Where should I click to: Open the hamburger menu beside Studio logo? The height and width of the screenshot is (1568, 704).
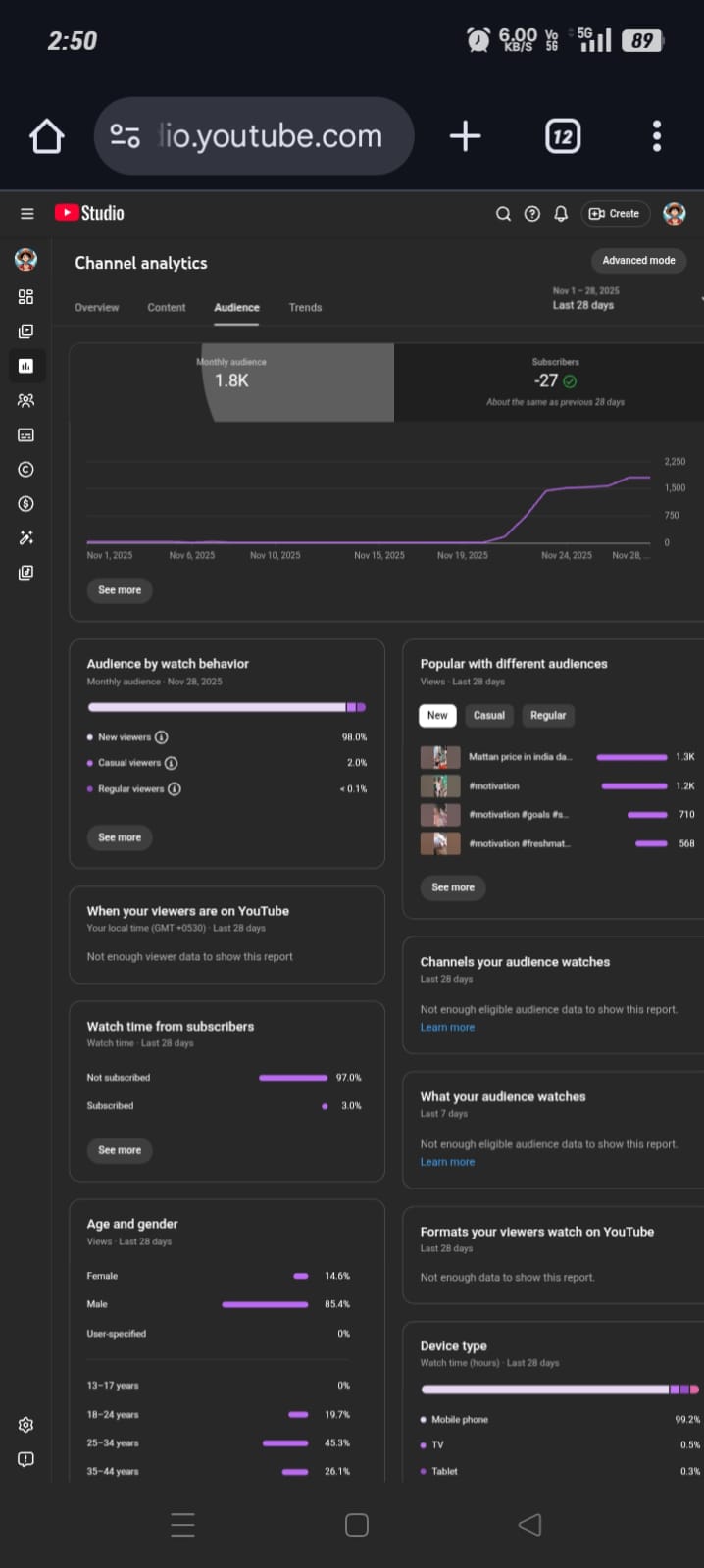click(x=27, y=214)
